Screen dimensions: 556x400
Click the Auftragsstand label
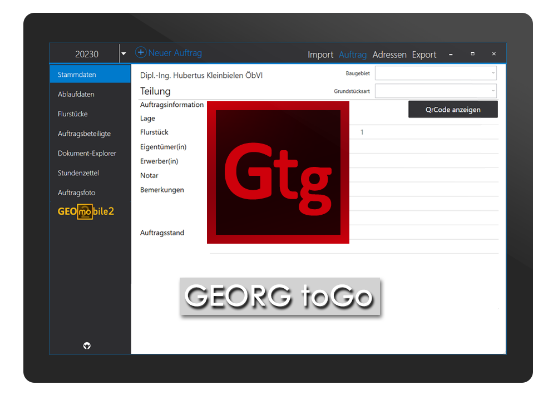pos(162,233)
